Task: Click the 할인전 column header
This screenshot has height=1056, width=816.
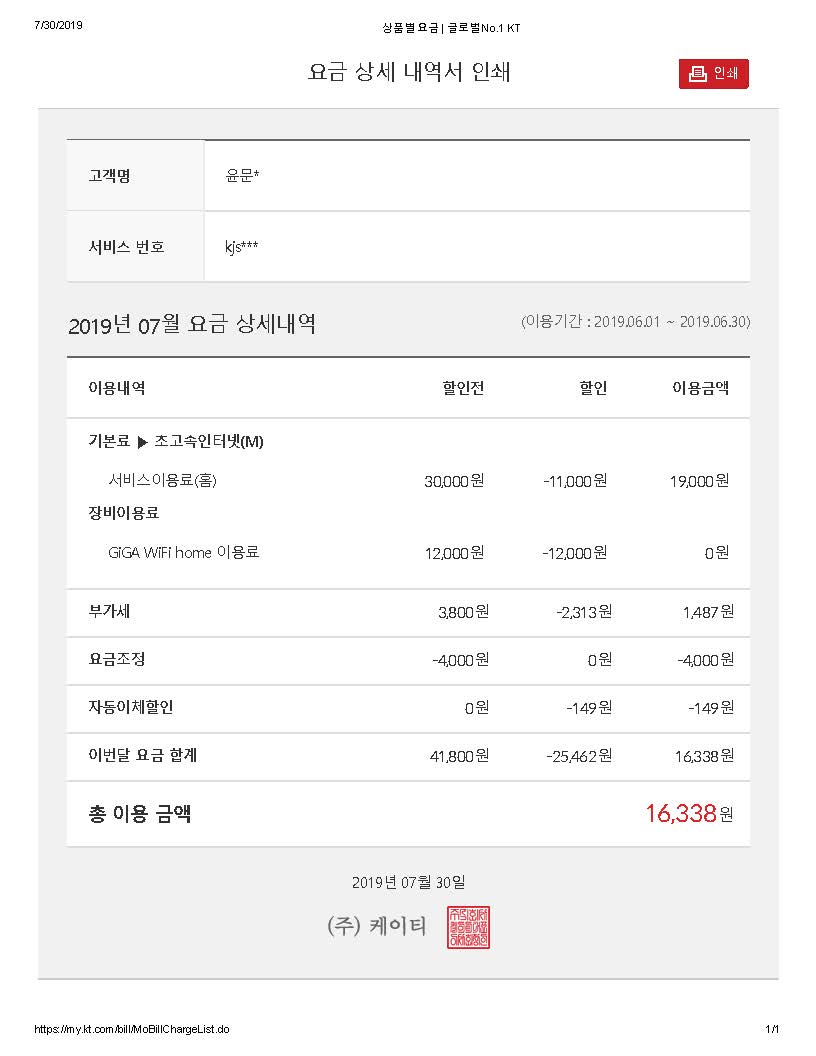Action: click(463, 388)
